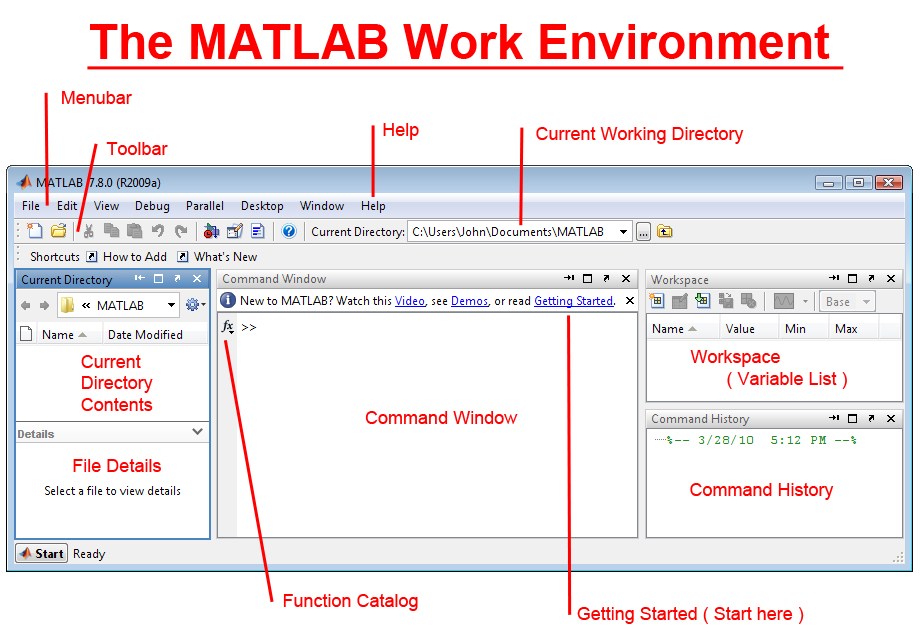Maximize the Current Directory panel
This screenshot has width=920, height=633.
tap(158, 279)
